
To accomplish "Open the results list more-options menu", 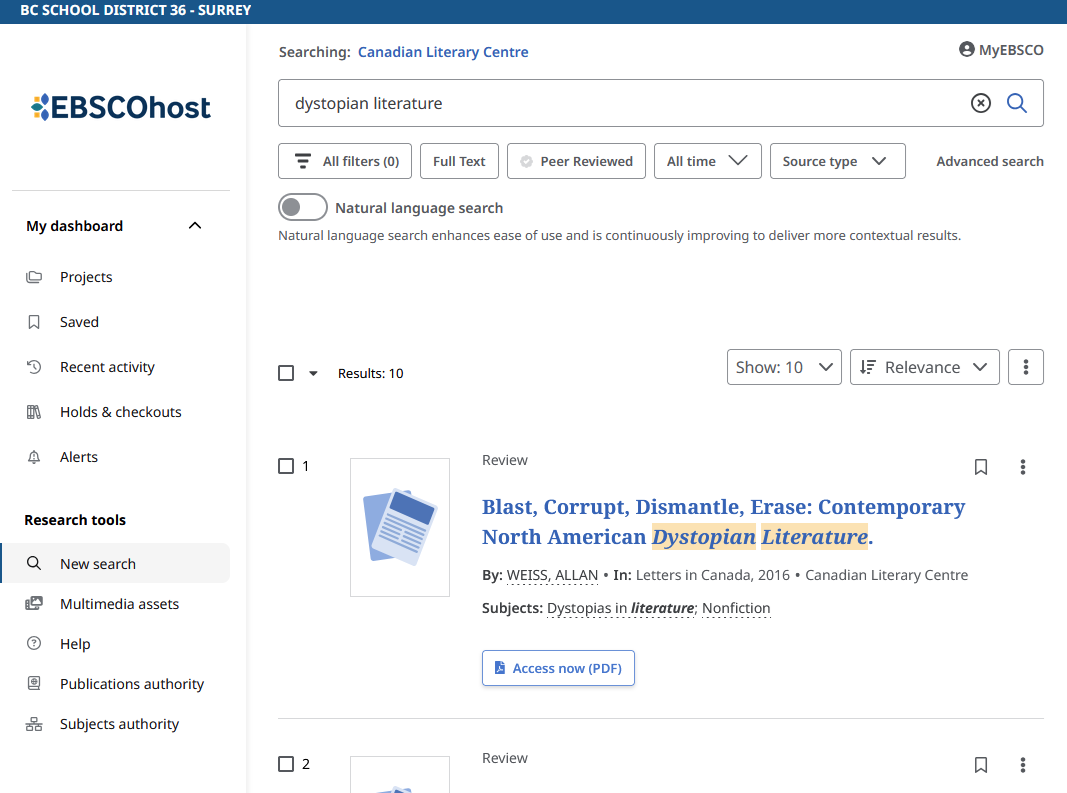I will [x=1025, y=368].
